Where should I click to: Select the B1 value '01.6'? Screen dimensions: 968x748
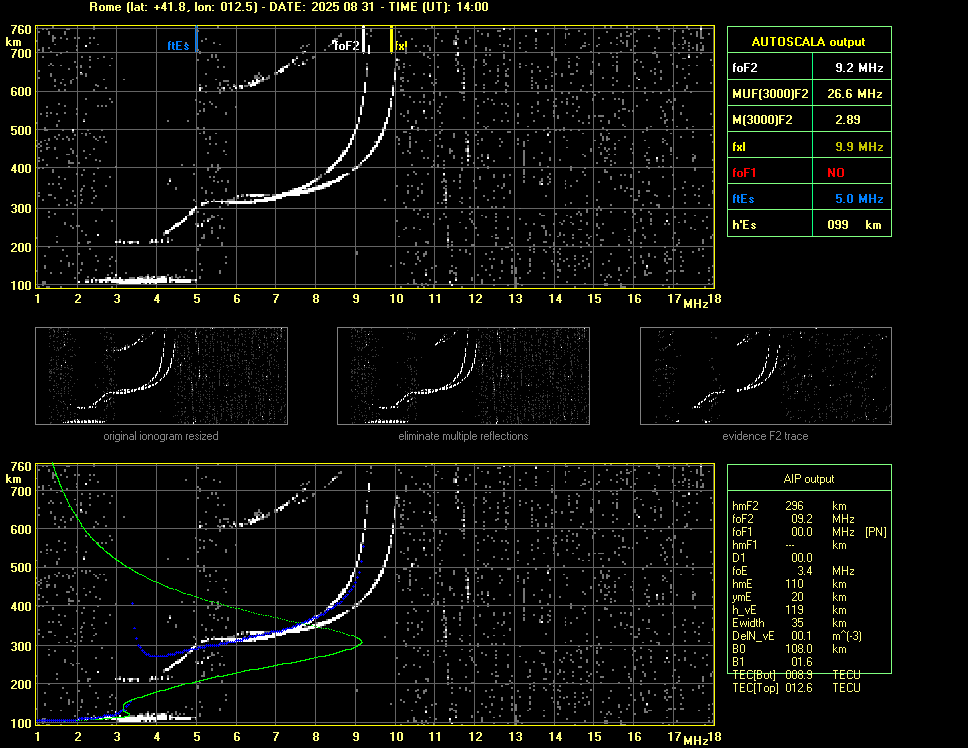click(x=802, y=662)
